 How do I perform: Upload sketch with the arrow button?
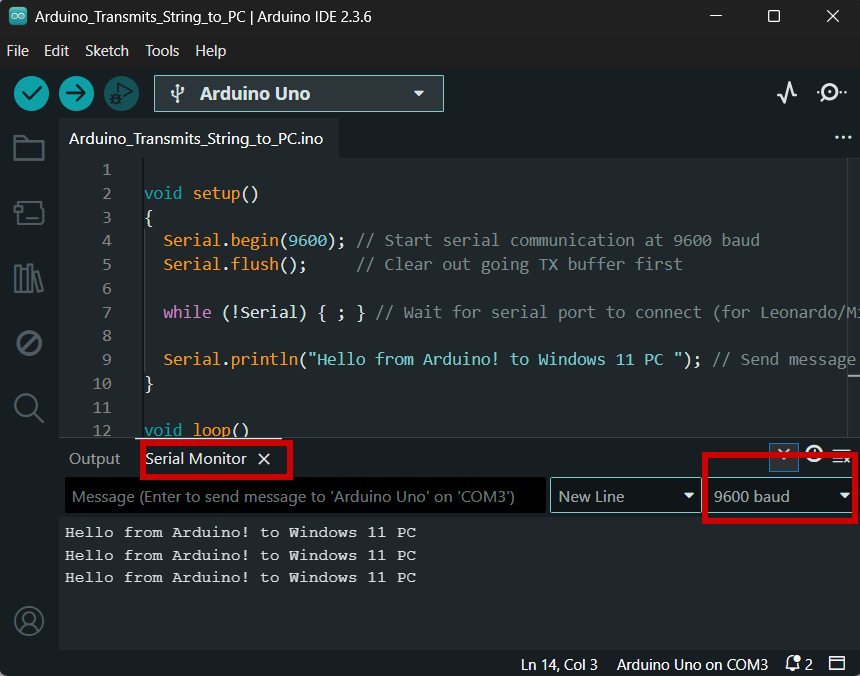(x=76, y=93)
